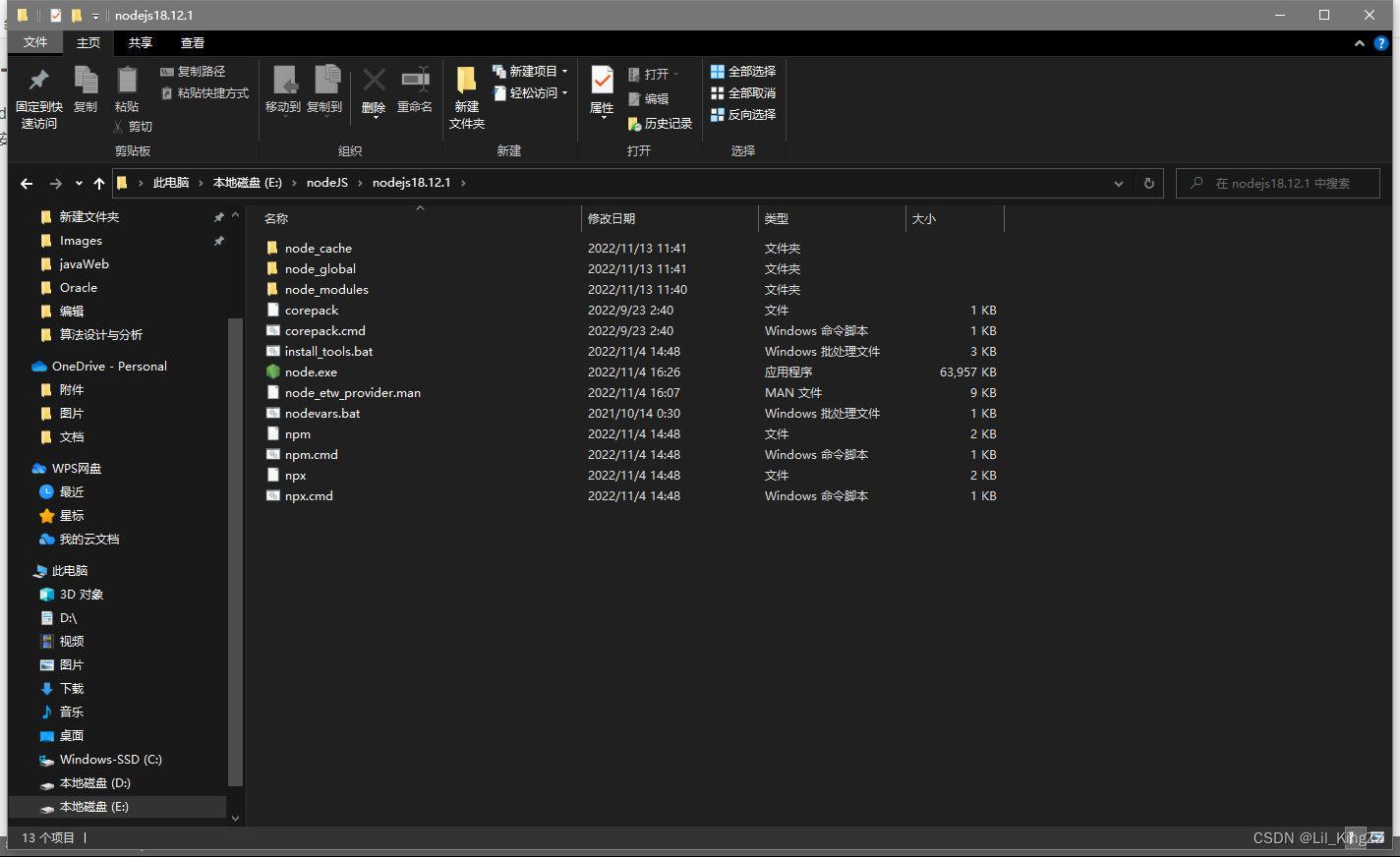Open the blue Help question-mark icon
Screen dimensions: 1400x857
click(1380, 43)
